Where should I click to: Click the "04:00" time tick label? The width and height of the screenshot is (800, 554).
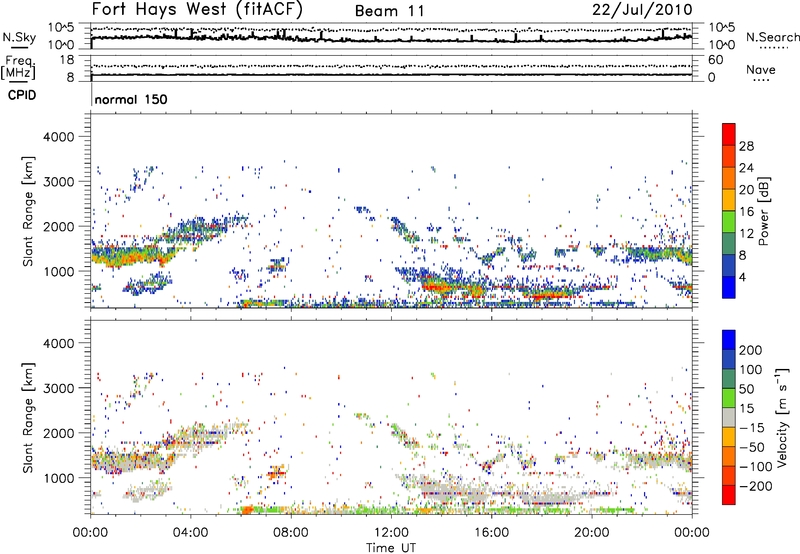coord(191,533)
